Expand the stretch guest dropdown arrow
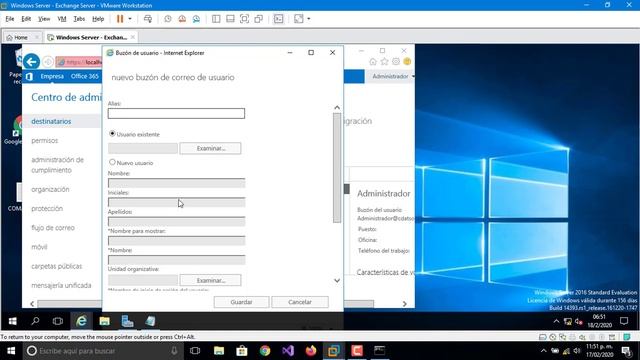640x360 pixels. 309,19
